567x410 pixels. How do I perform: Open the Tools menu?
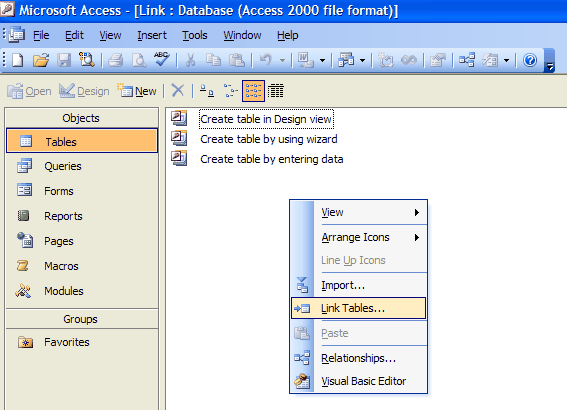[195, 35]
